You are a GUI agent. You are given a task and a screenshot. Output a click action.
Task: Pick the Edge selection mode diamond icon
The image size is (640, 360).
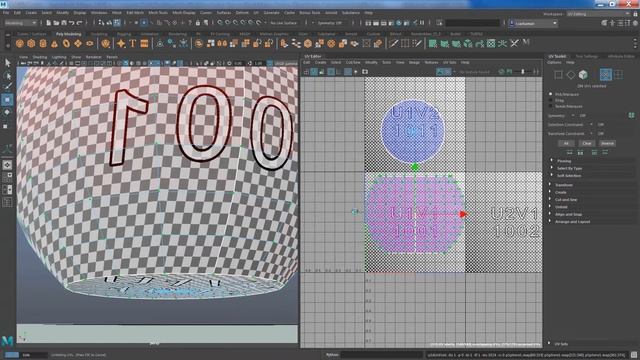tap(571, 75)
